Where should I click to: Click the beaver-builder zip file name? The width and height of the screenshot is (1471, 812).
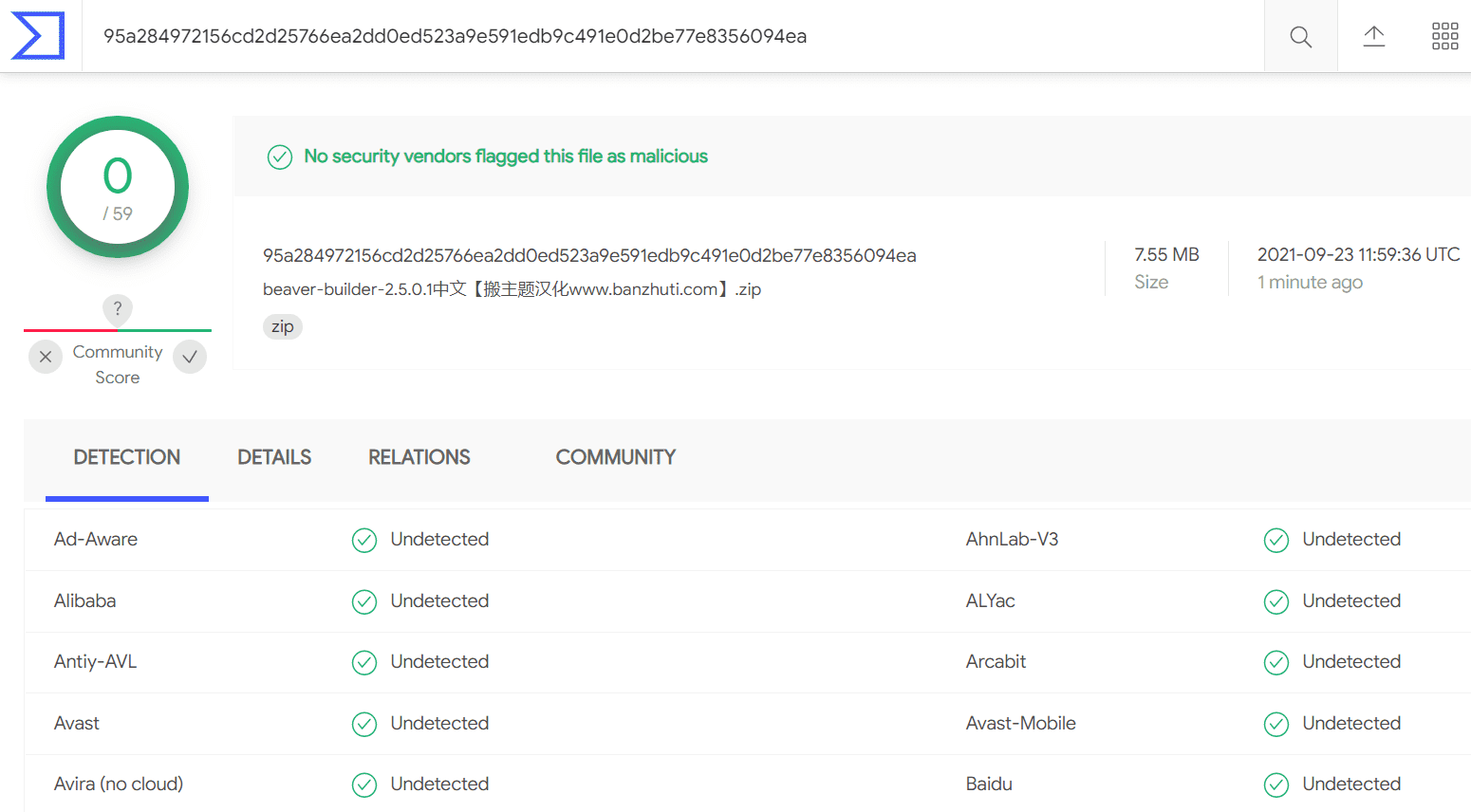pyautogui.click(x=512, y=289)
